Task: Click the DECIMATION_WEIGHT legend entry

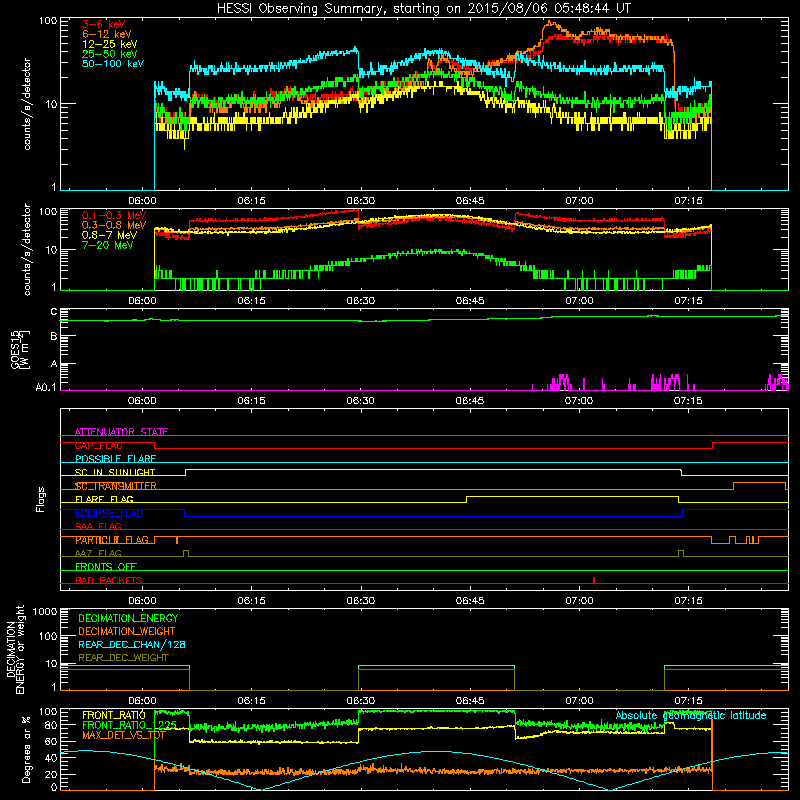Action: pos(127,632)
